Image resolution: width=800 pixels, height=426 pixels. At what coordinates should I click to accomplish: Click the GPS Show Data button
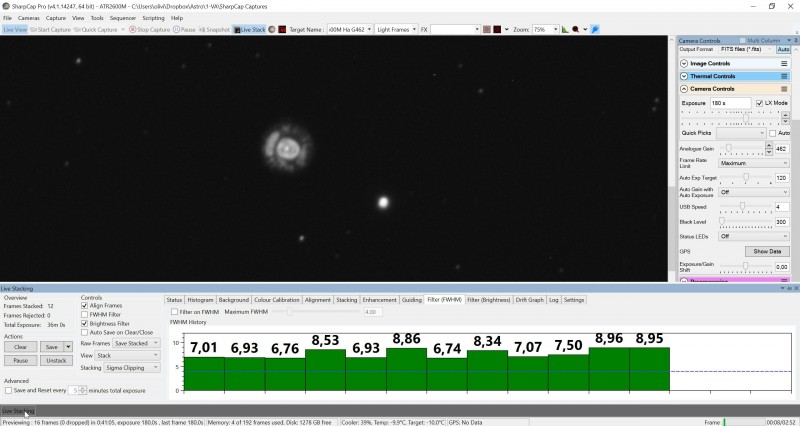coord(767,252)
